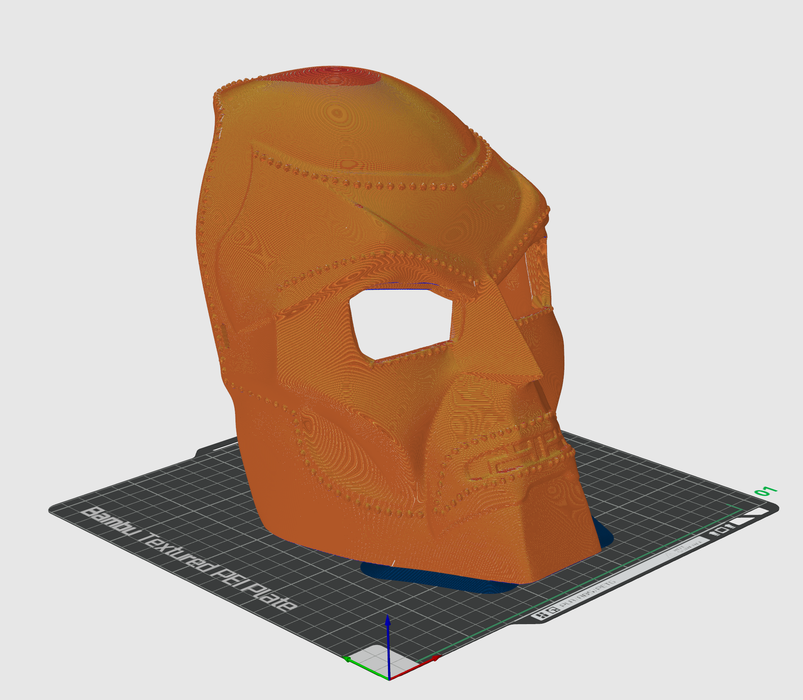The image size is (803, 700).
Task: Click the Bambu Textured PEI Plate label
Action: tap(192, 561)
